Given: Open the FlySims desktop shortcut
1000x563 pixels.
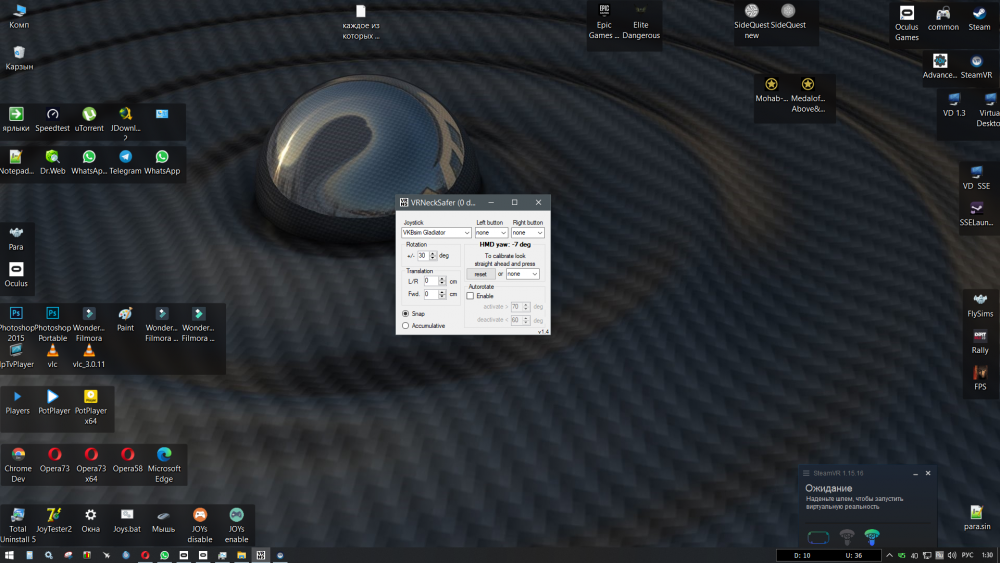Looking at the screenshot, I should (980, 305).
